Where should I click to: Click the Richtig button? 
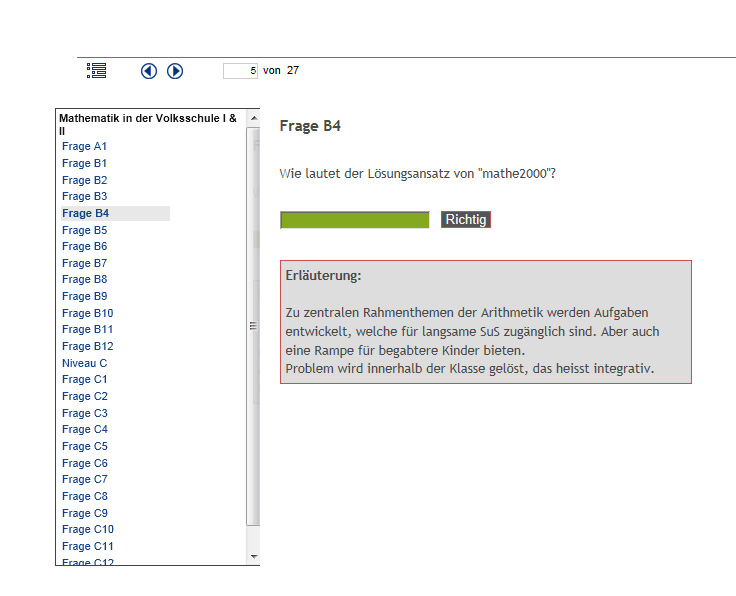point(466,220)
